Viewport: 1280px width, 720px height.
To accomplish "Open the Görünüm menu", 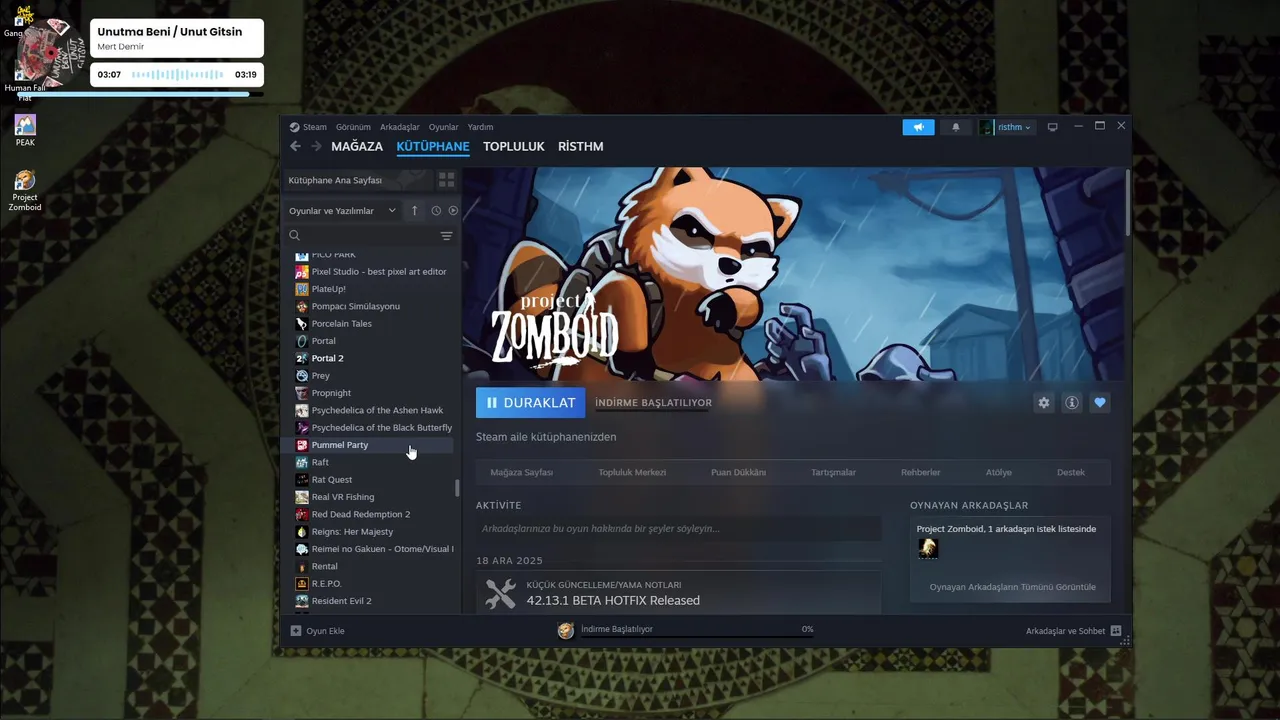I will click(x=353, y=127).
